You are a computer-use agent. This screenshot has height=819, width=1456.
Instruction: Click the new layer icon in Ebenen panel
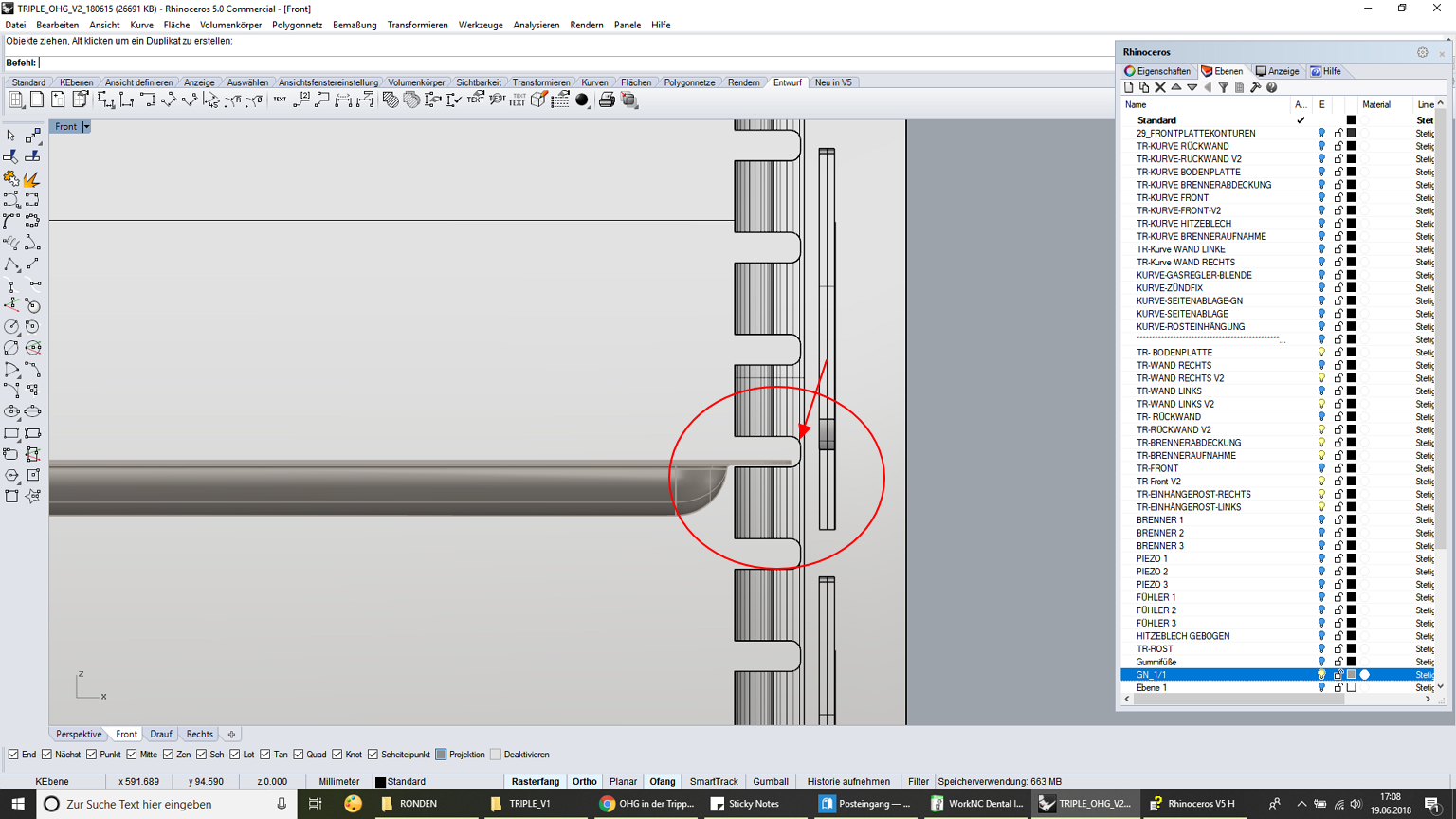click(x=1128, y=87)
